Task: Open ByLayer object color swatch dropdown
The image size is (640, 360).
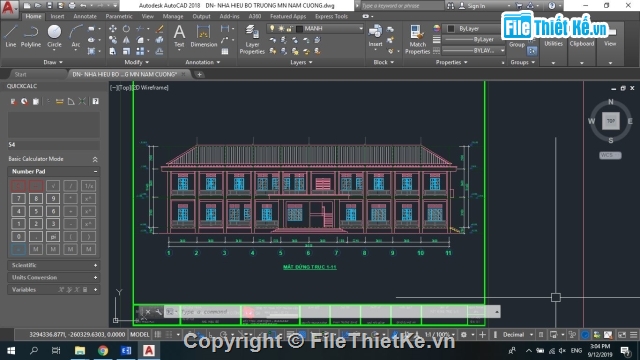Action: click(x=451, y=29)
